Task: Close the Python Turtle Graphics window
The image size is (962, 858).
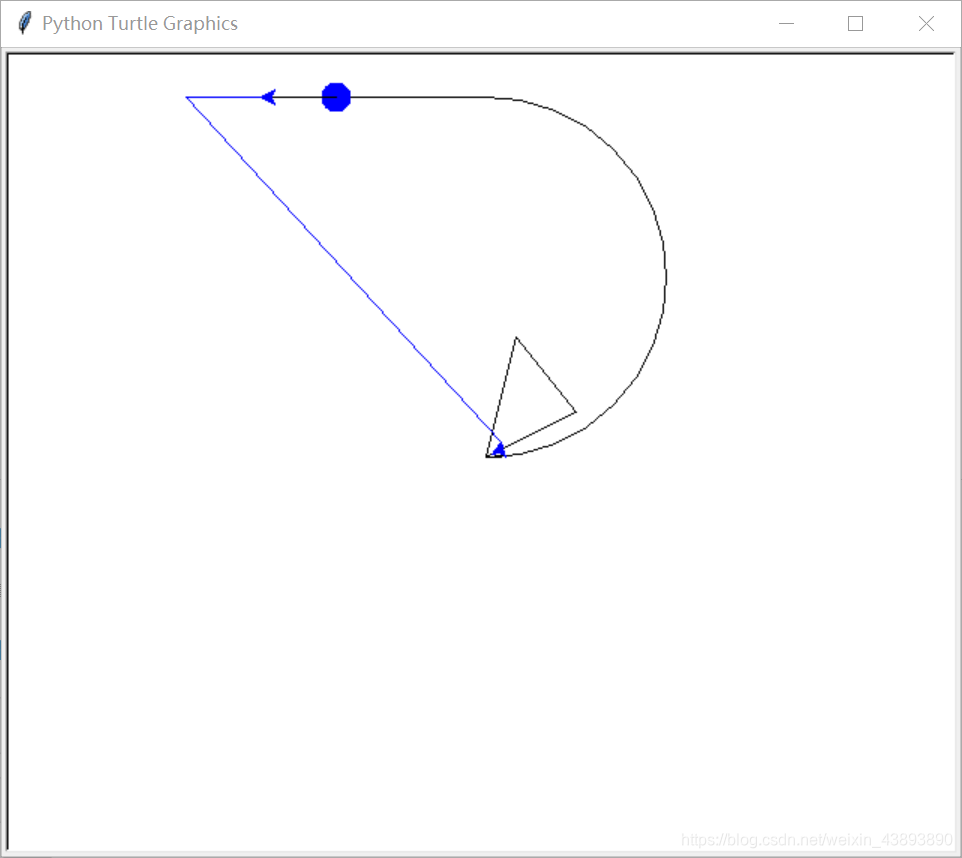Action: point(926,23)
